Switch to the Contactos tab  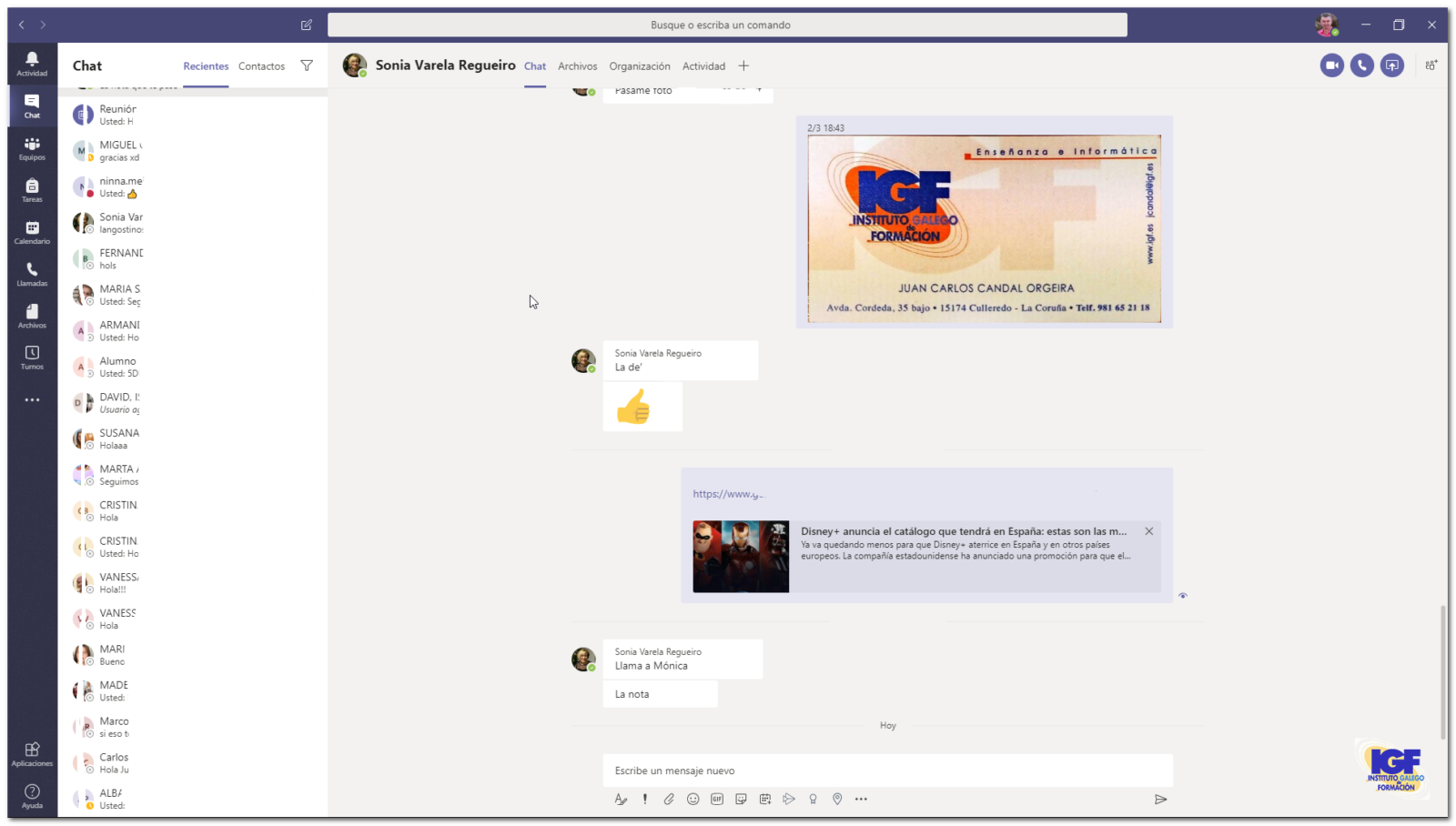(261, 66)
